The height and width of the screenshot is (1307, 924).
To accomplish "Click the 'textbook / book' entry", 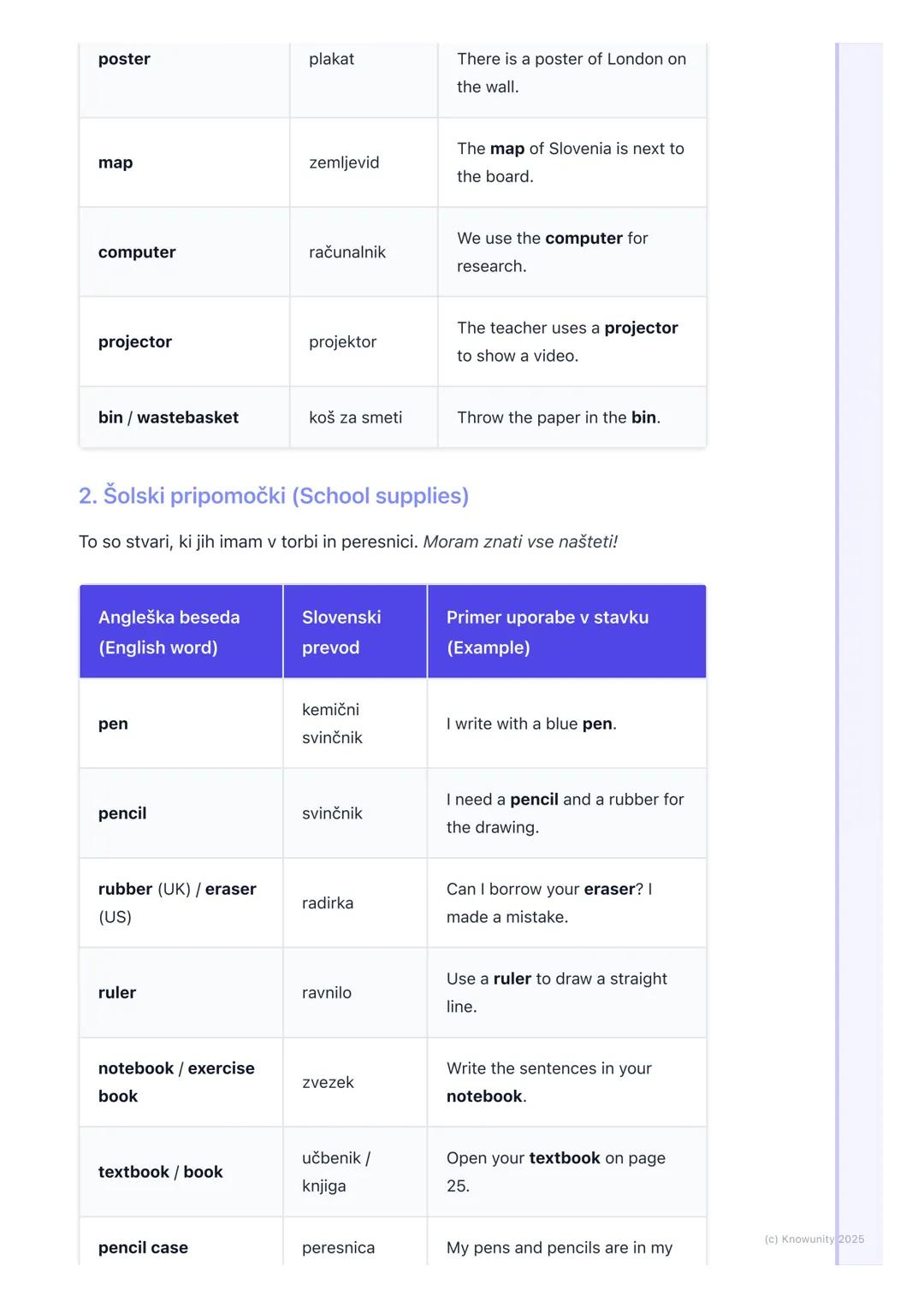I will tap(161, 1172).
